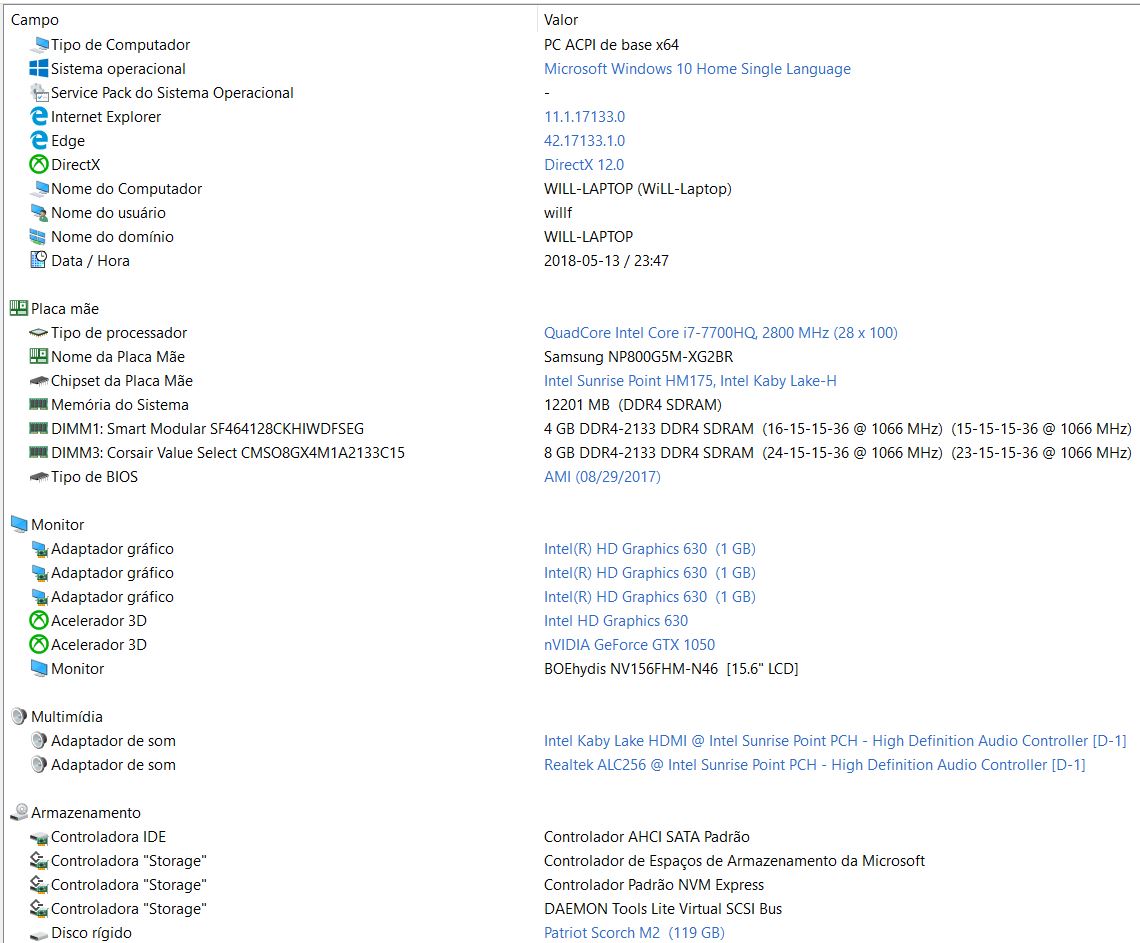
Task: Click the Nome do domínio icon
Action: pyautogui.click(x=39, y=236)
